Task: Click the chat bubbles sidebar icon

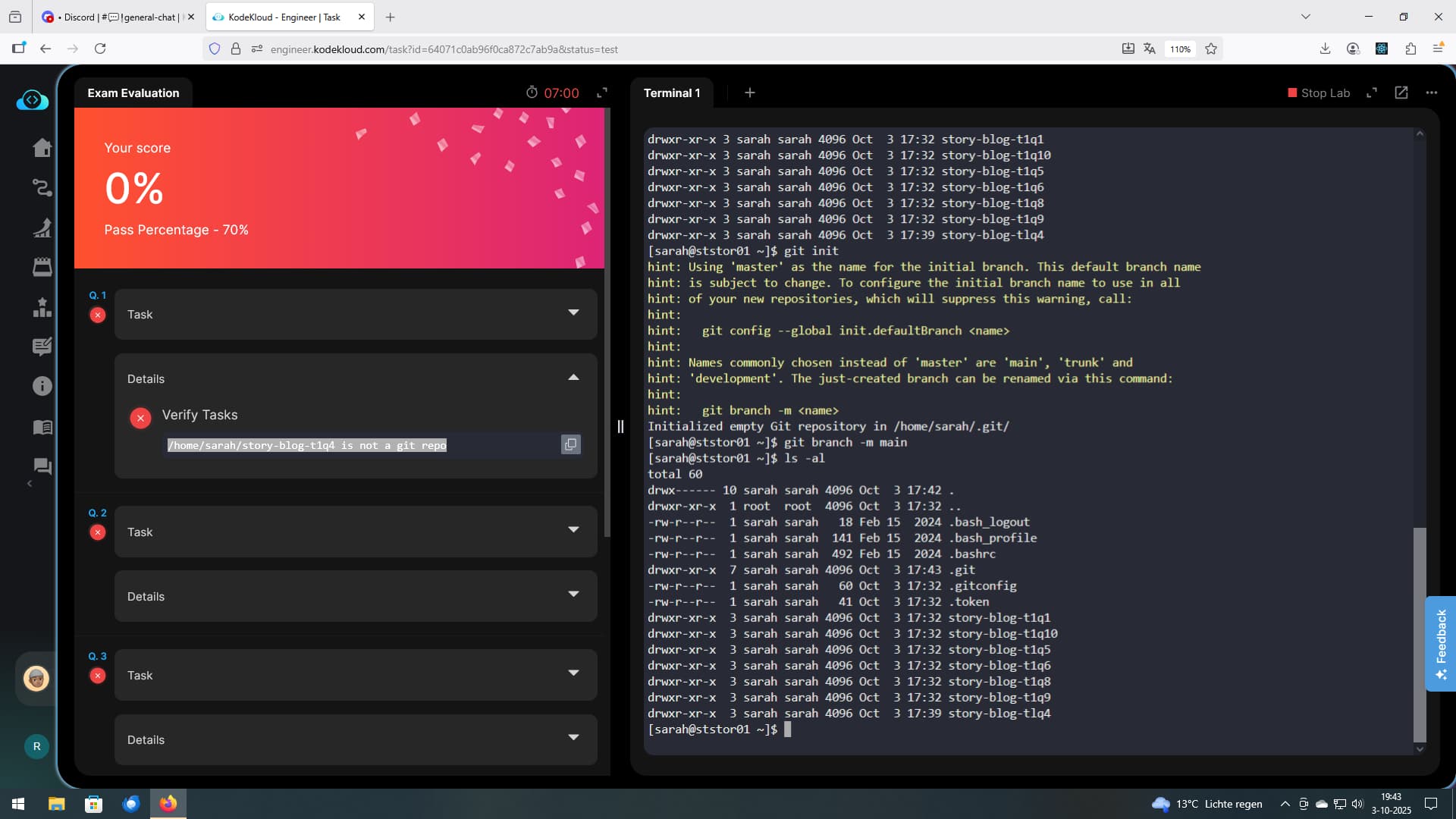Action: [x=42, y=466]
